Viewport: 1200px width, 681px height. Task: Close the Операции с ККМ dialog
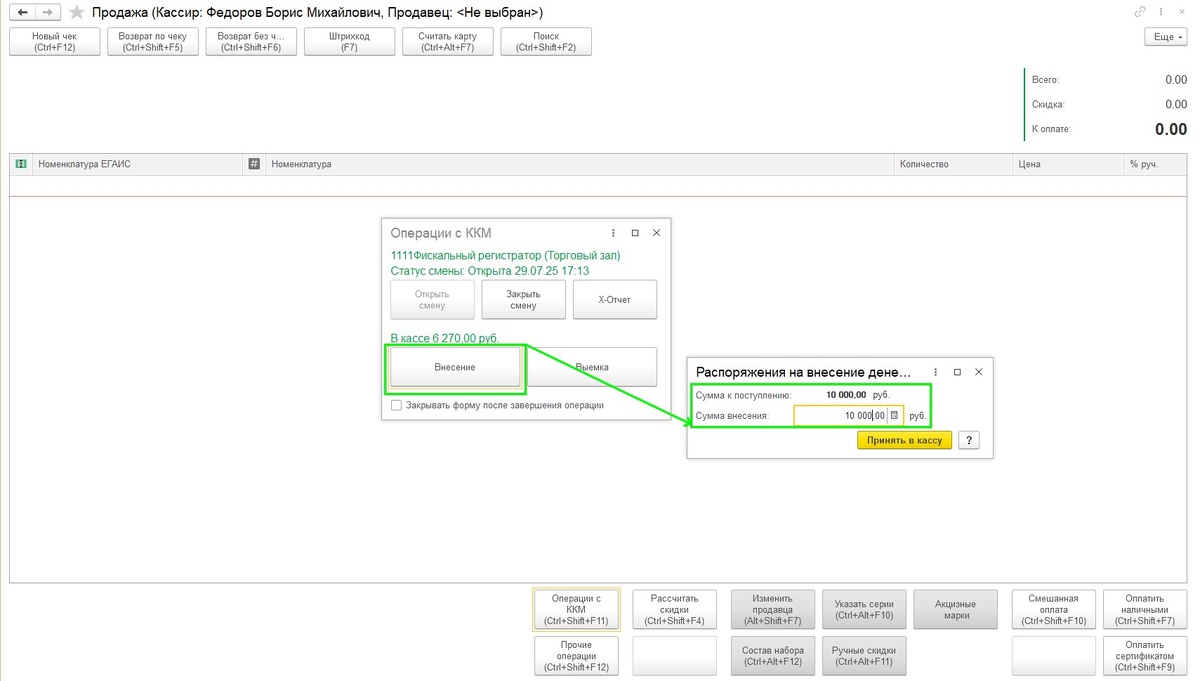pyautogui.click(x=656, y=232)
